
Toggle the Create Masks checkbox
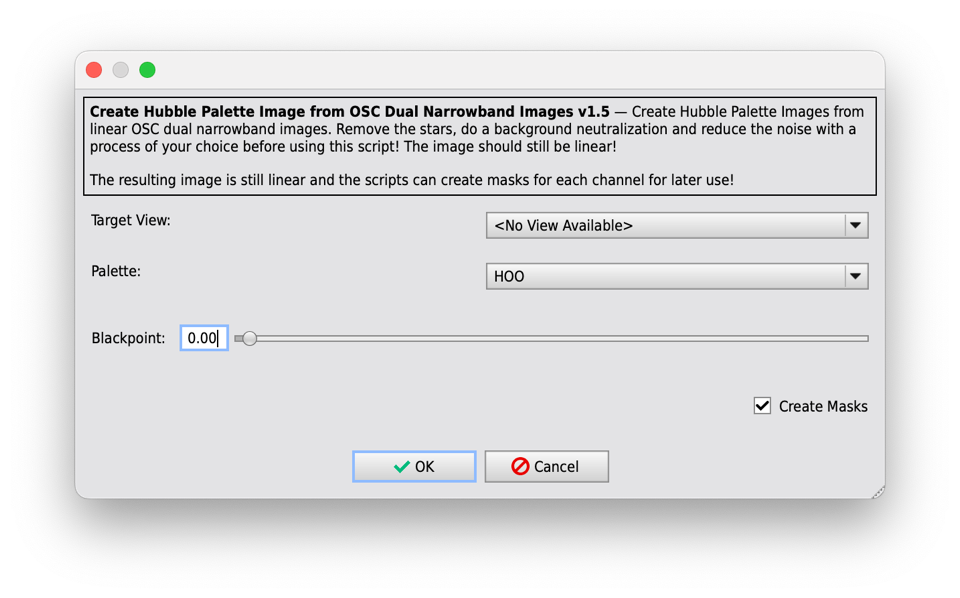coord(762,406)
